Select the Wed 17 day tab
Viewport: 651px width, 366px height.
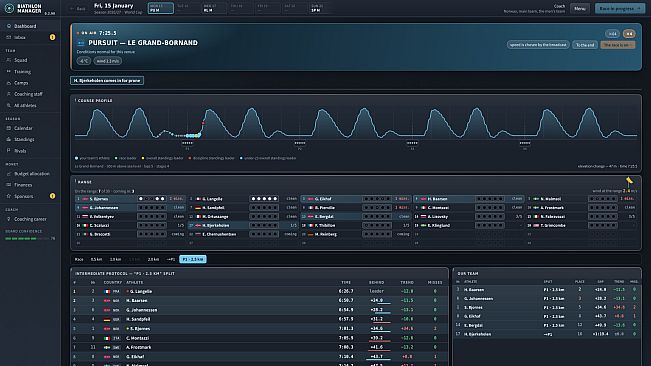(215, 8)
